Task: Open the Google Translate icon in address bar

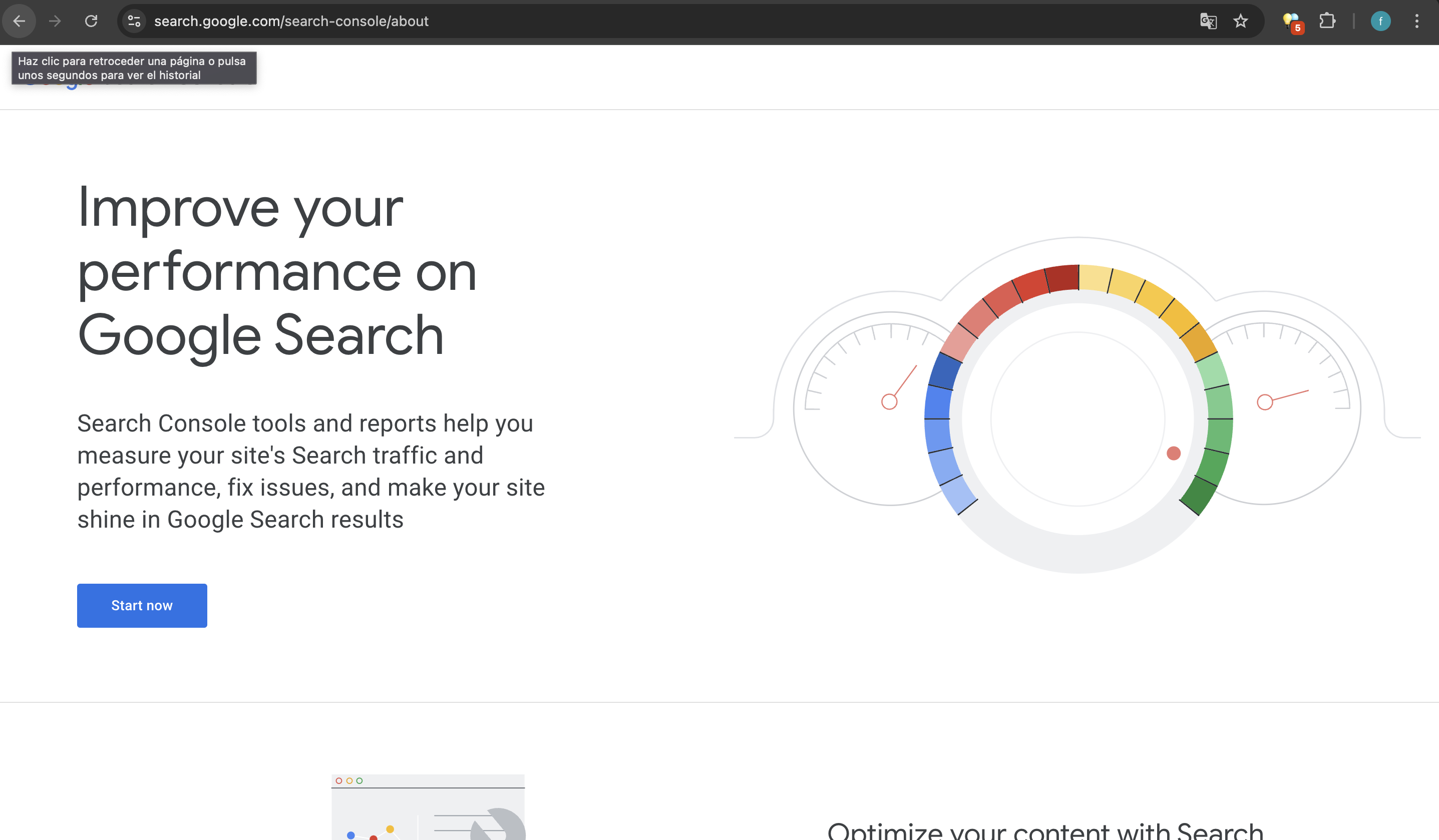Action: click(1208, 21)
